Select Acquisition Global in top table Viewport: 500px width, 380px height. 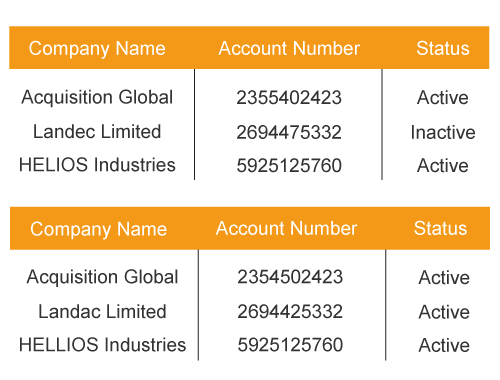click(x=97, y=98)
